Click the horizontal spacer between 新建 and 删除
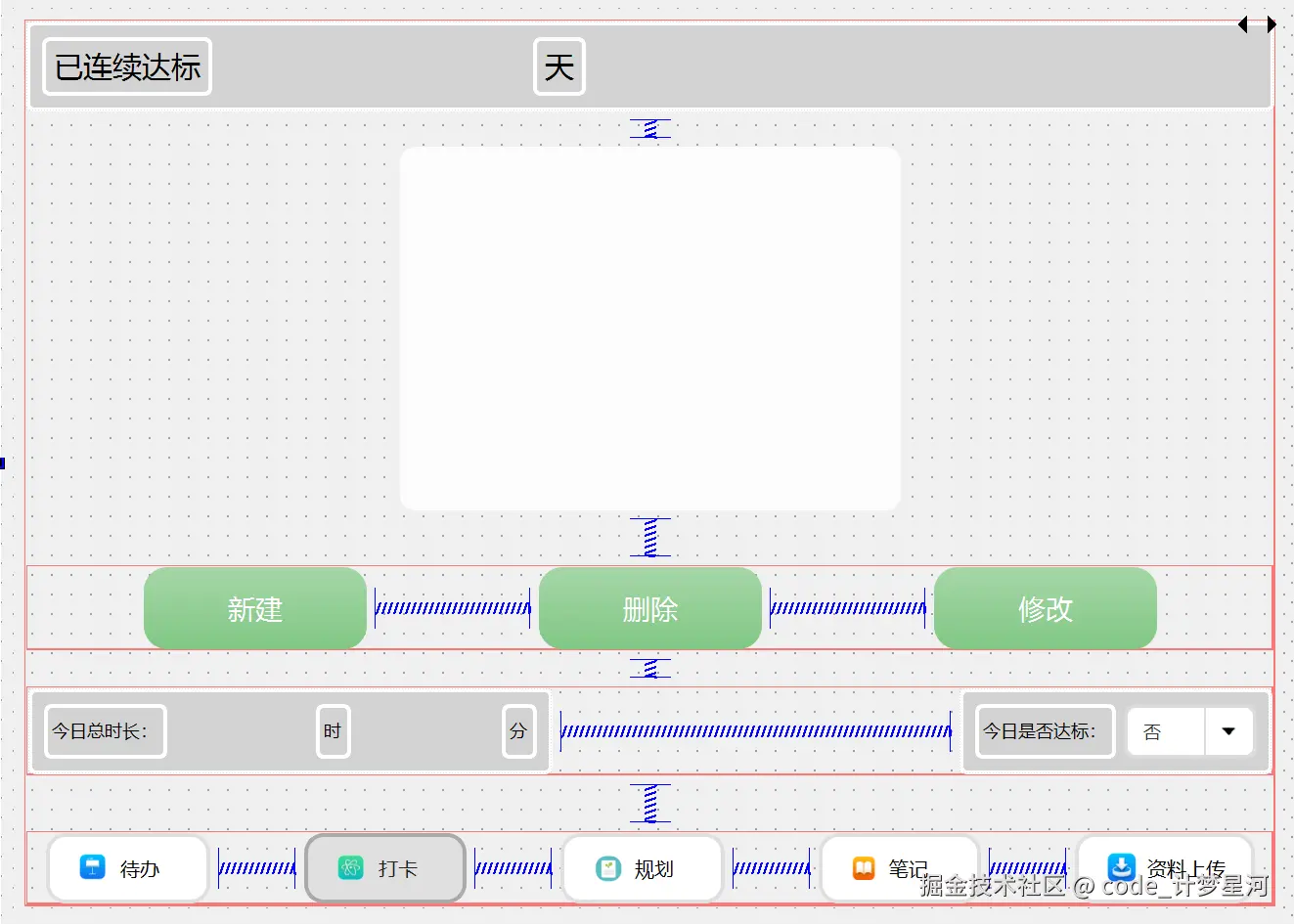 click(x=453, y=608)
